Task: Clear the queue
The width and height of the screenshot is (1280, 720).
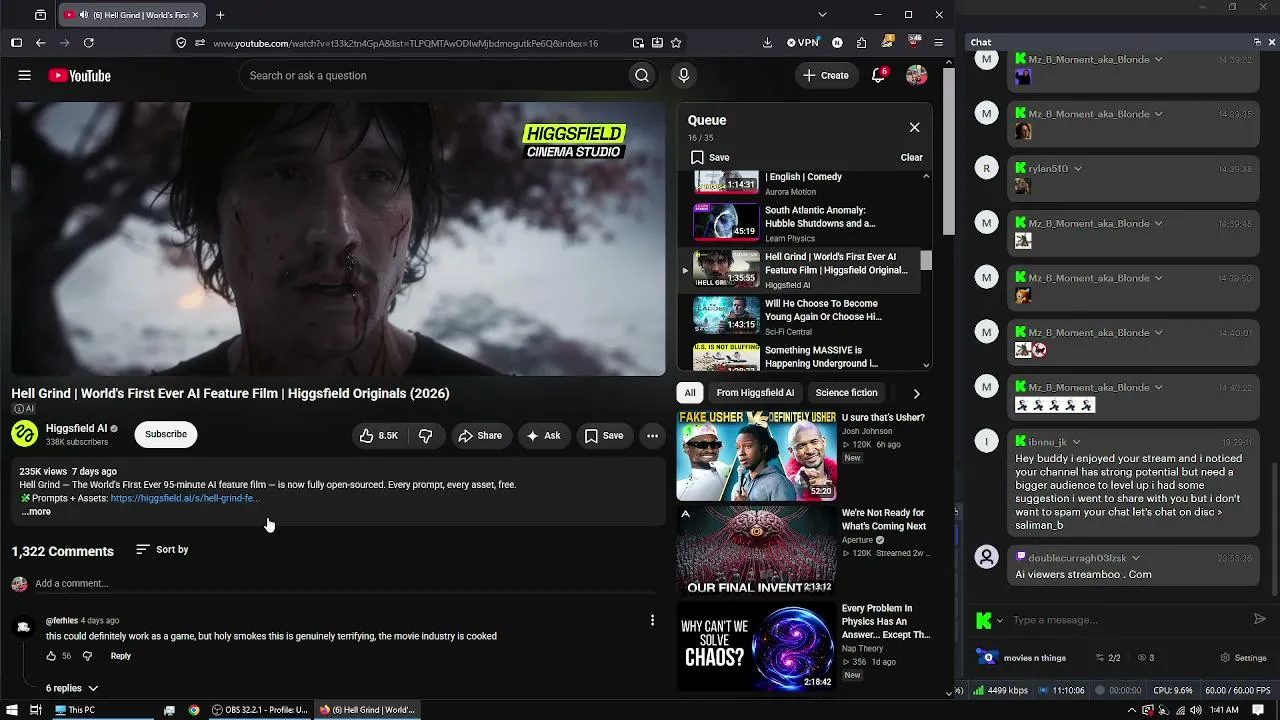Action: [x=911, y=157]
